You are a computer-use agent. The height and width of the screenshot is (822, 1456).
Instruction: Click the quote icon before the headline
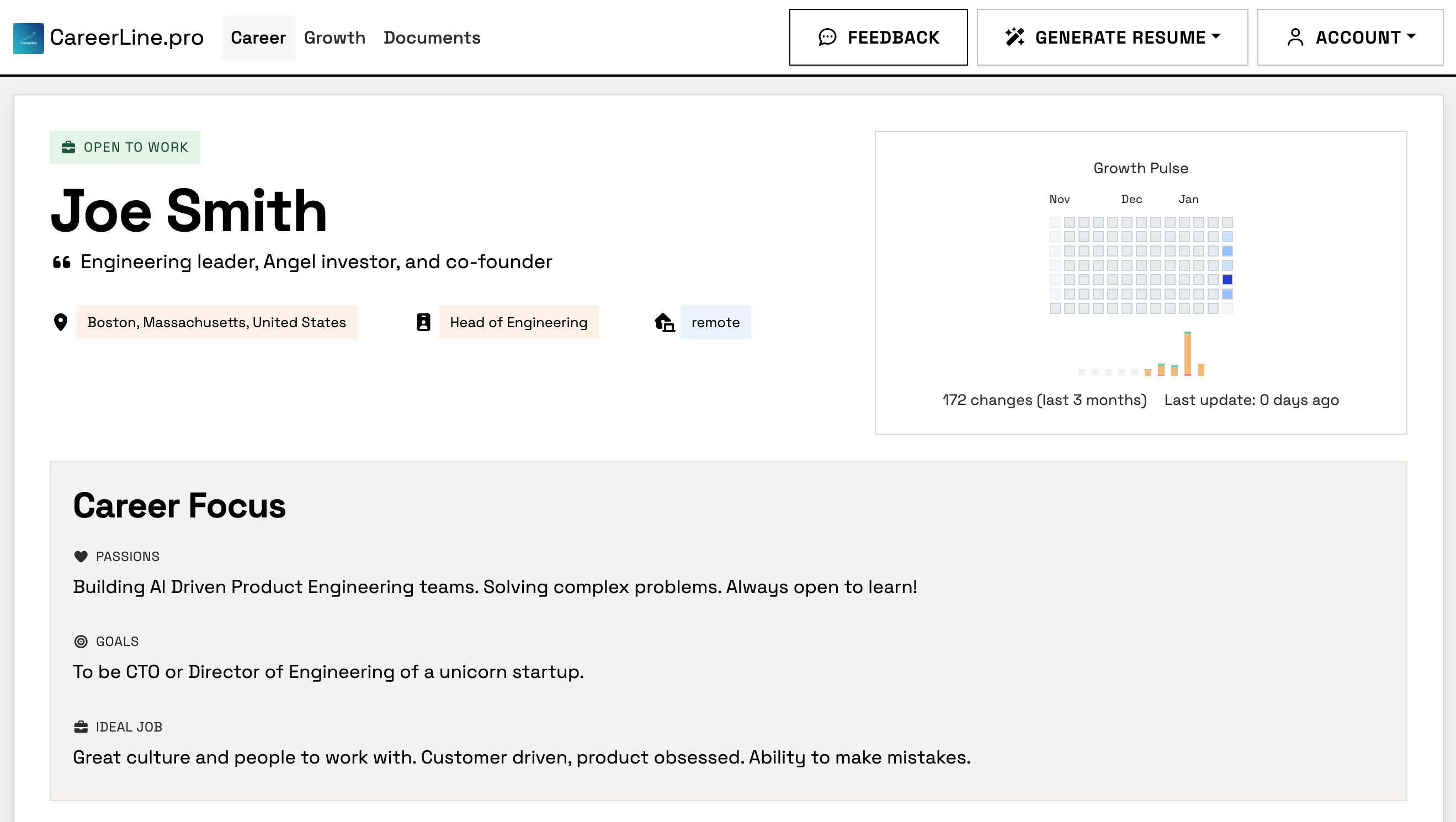(61, 261)
